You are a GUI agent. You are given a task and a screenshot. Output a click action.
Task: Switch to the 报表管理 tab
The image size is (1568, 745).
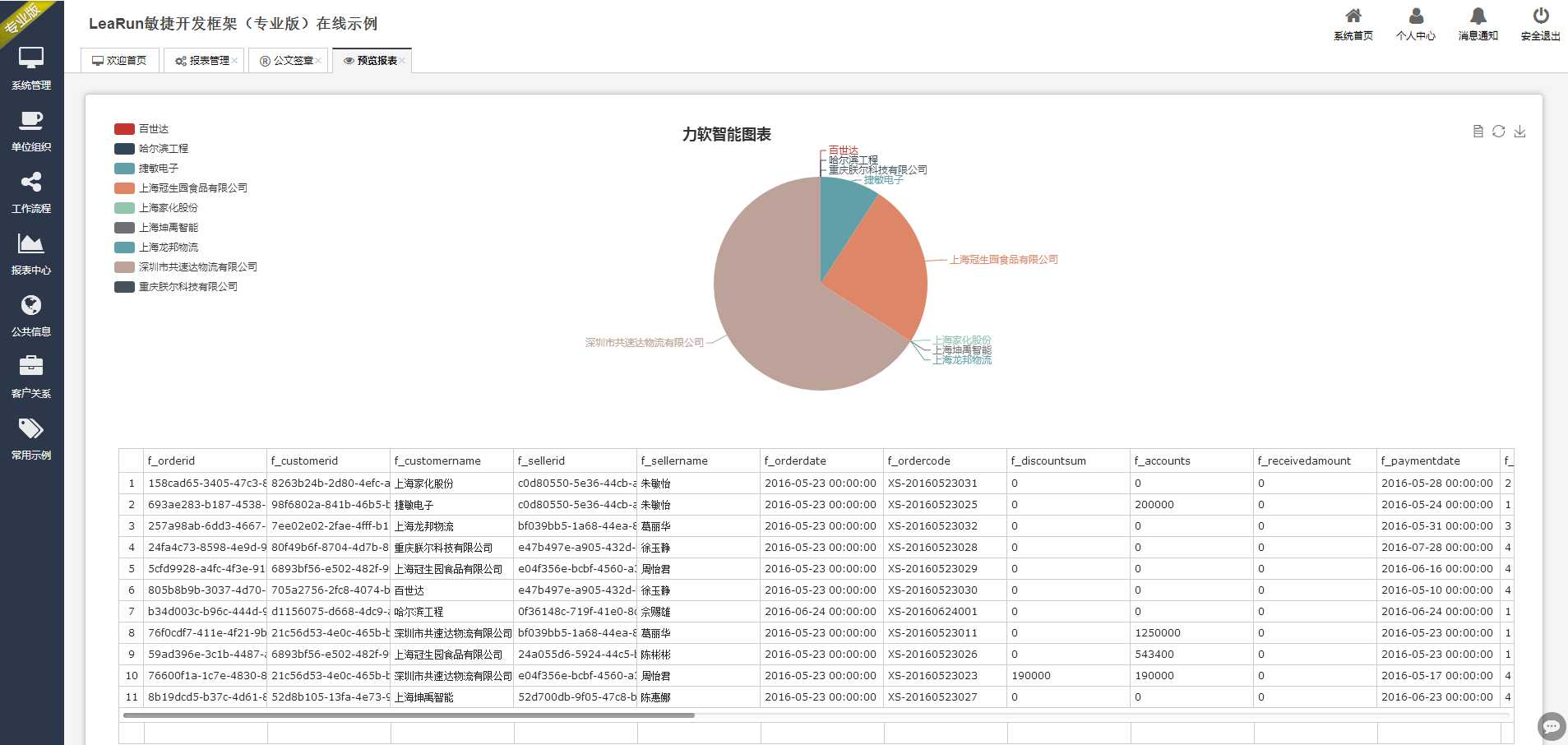202,61
